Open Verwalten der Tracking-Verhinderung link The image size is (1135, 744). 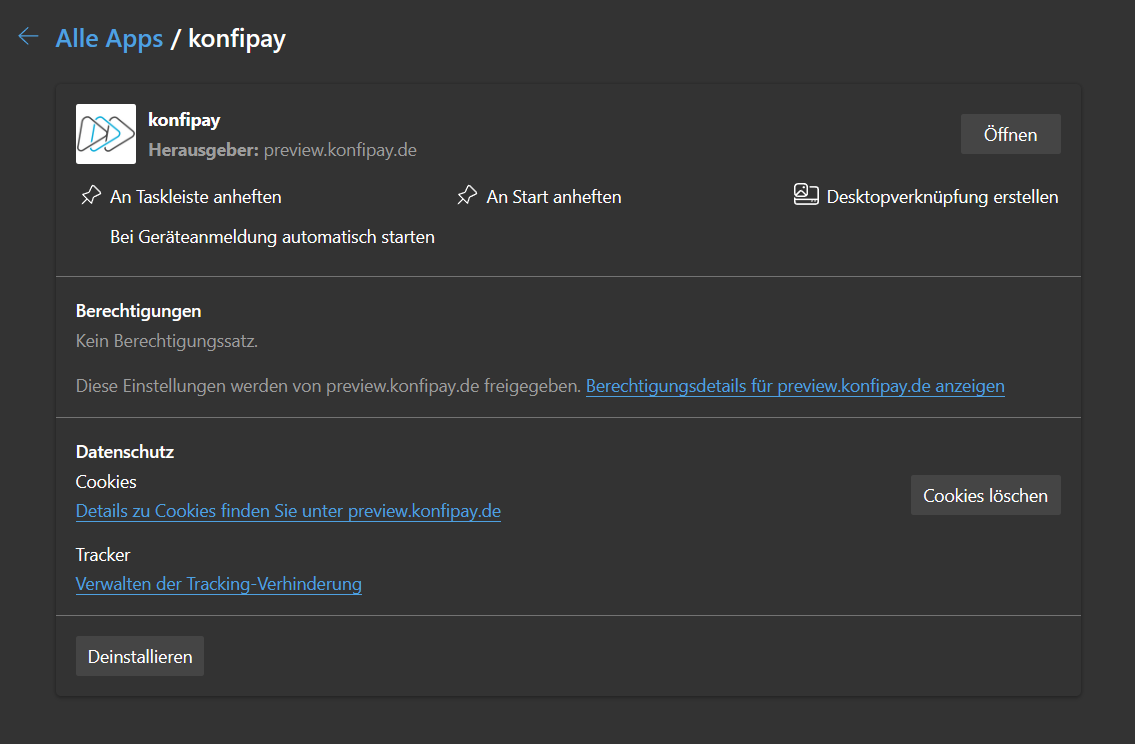click(219, 584)
